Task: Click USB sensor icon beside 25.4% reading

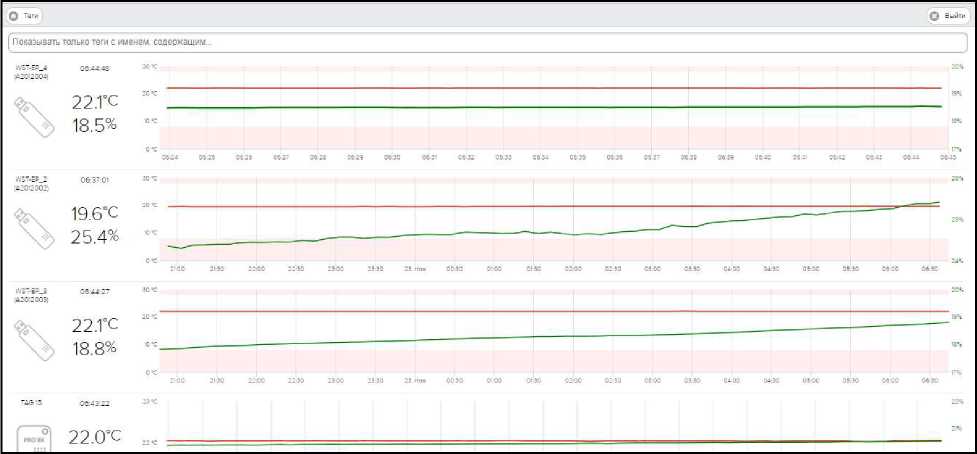Action: pyautogui.click(x=33, y=229)
